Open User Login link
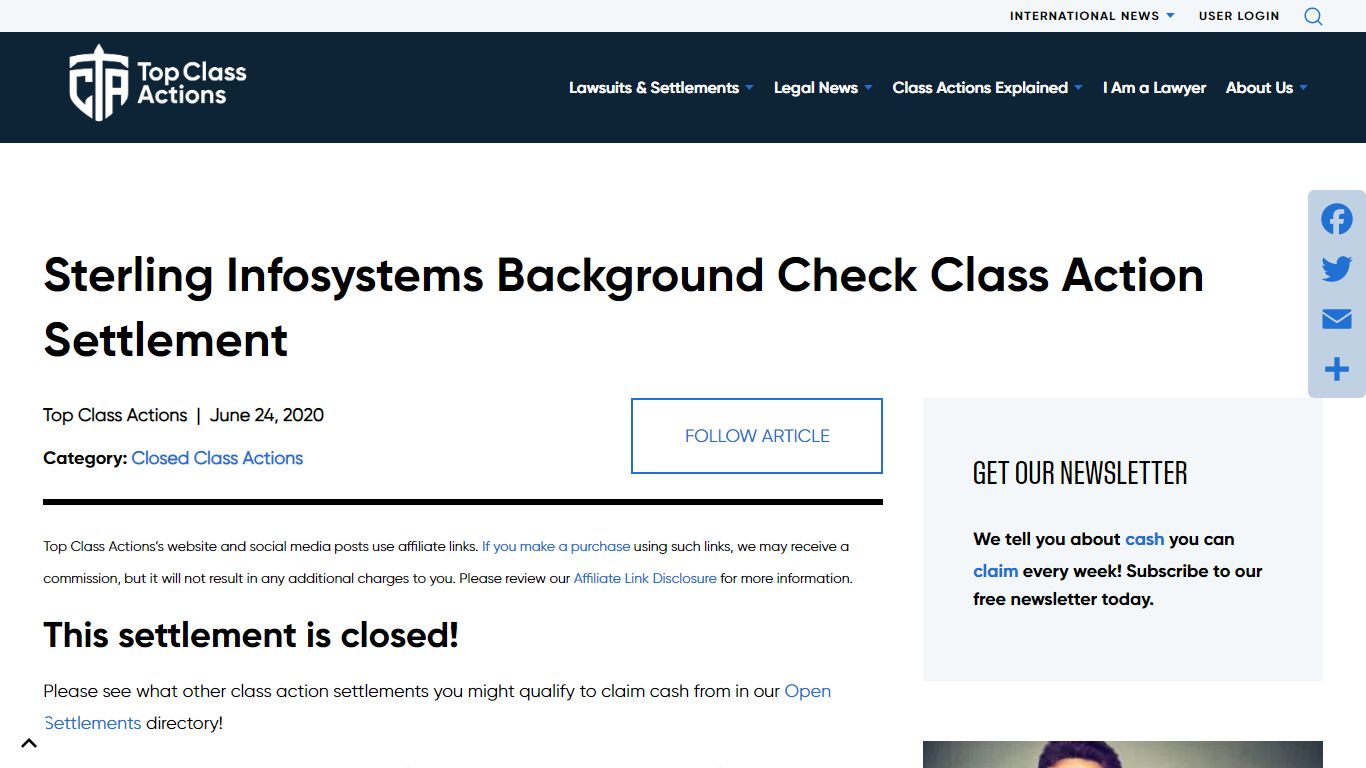 tap(1239, 16)
